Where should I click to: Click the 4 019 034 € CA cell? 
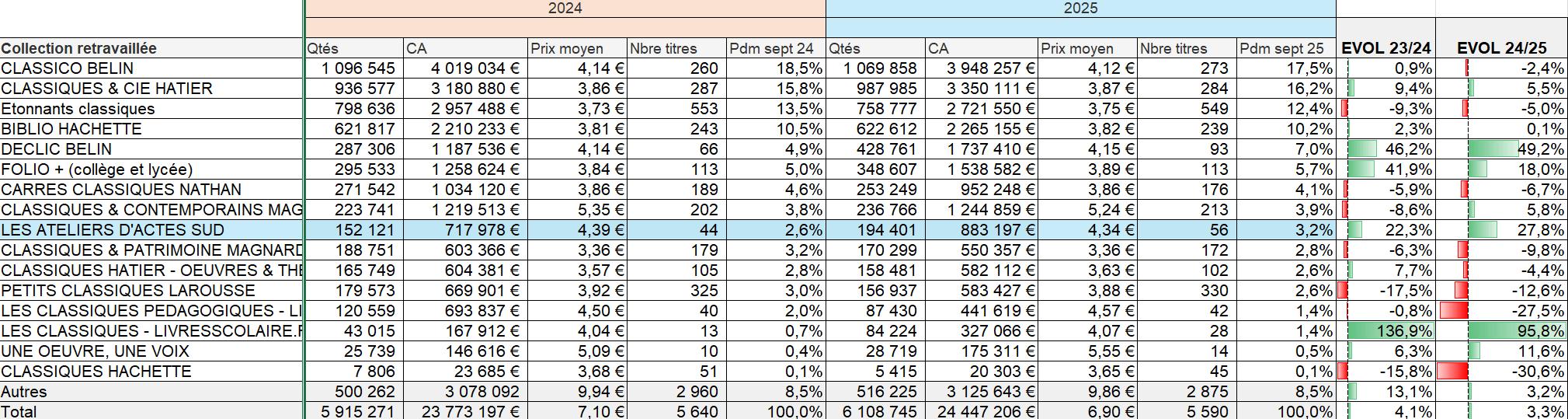pyautogui.click(x=466, y=68)
